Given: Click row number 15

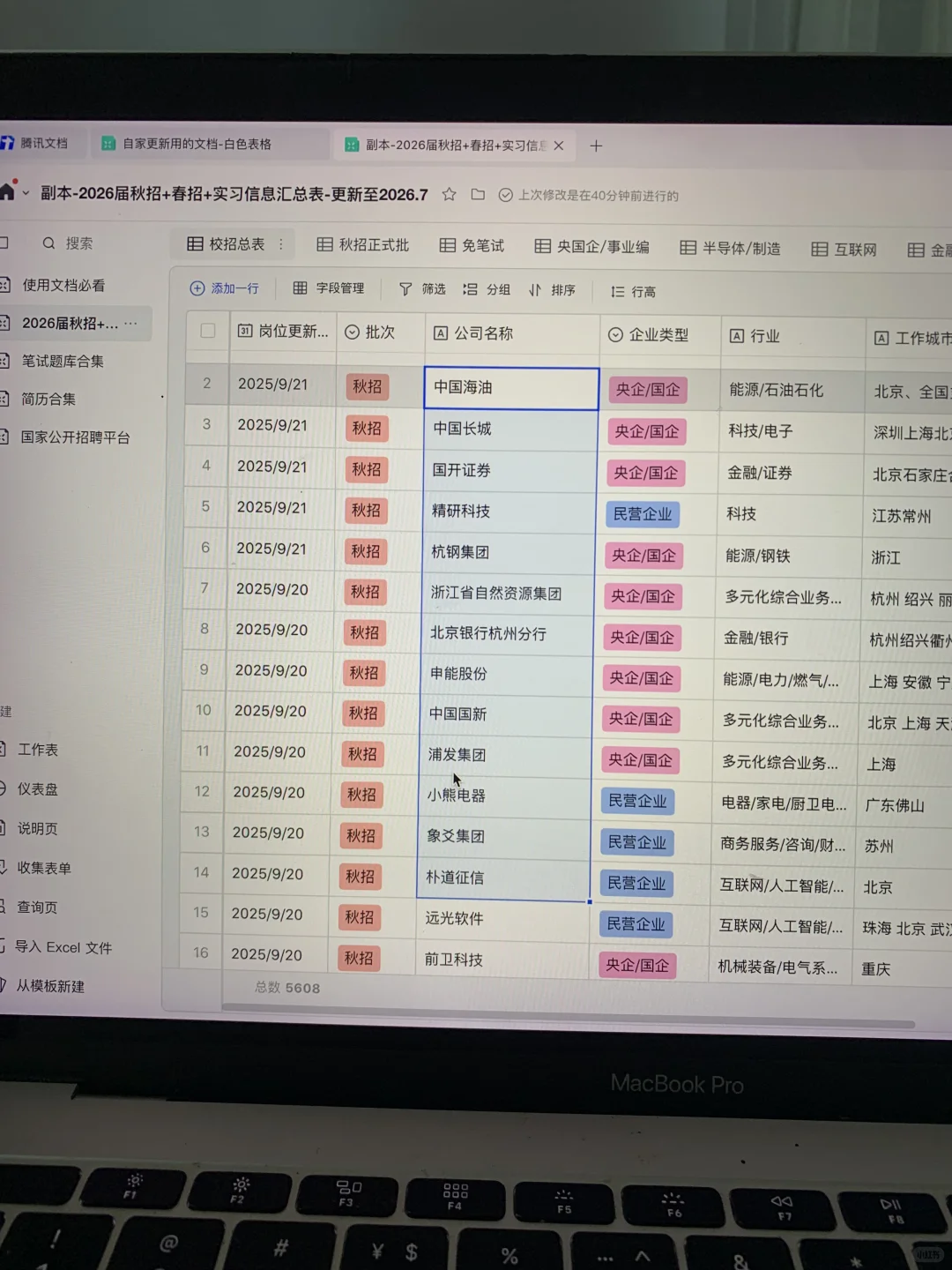Looking at the screenshot, I should pyautogui.click(x=201, y=913).
